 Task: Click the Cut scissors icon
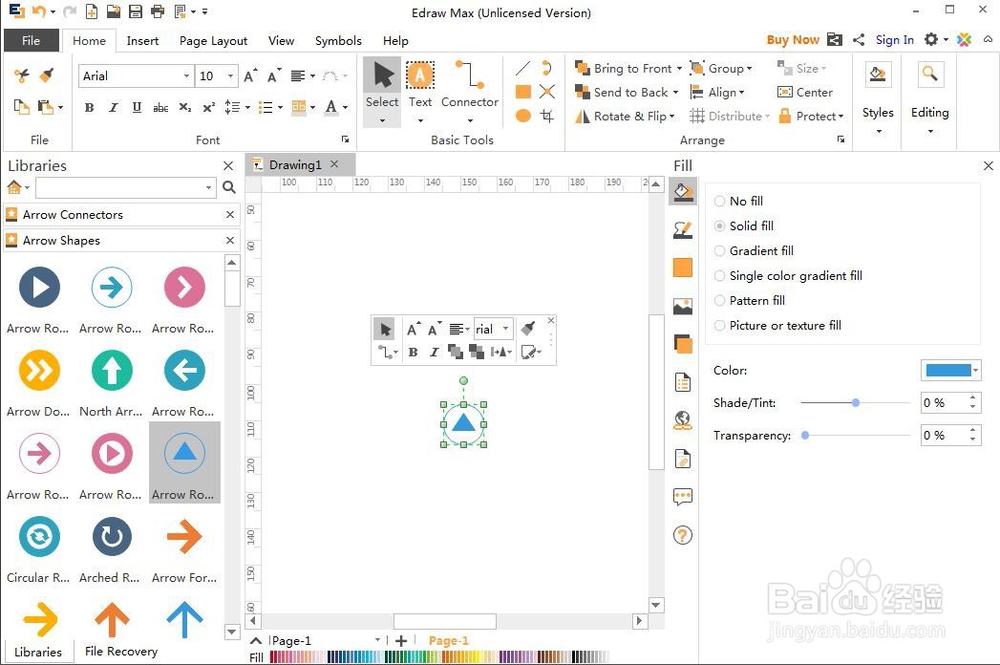(22, 75)
